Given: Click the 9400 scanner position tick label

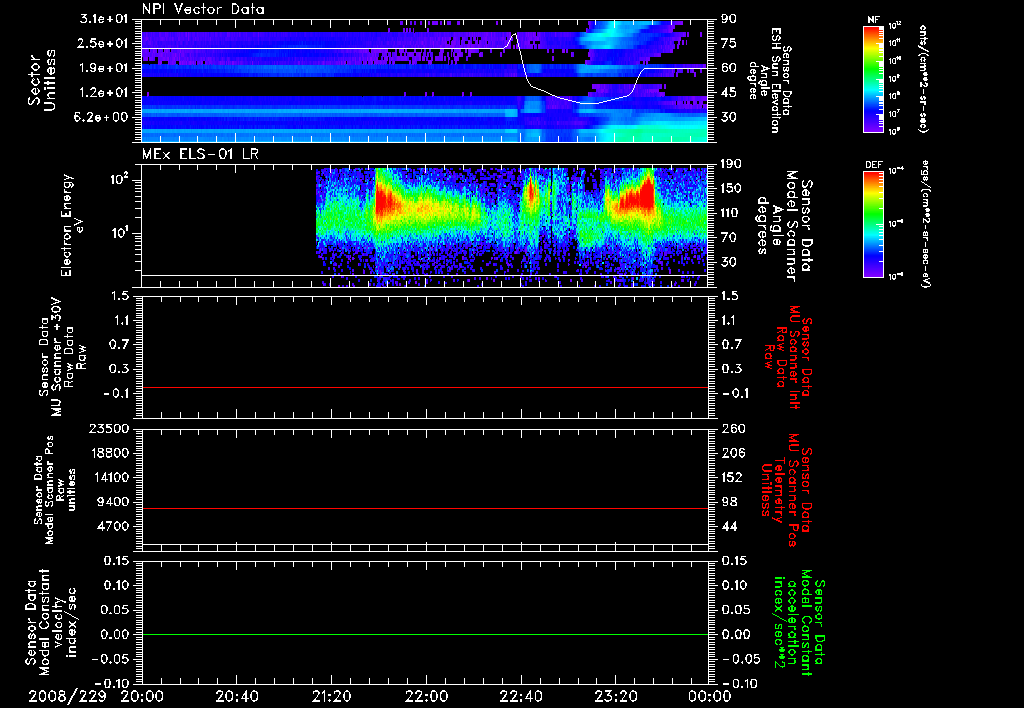Looking at the screenshot, I should (113, 502).
